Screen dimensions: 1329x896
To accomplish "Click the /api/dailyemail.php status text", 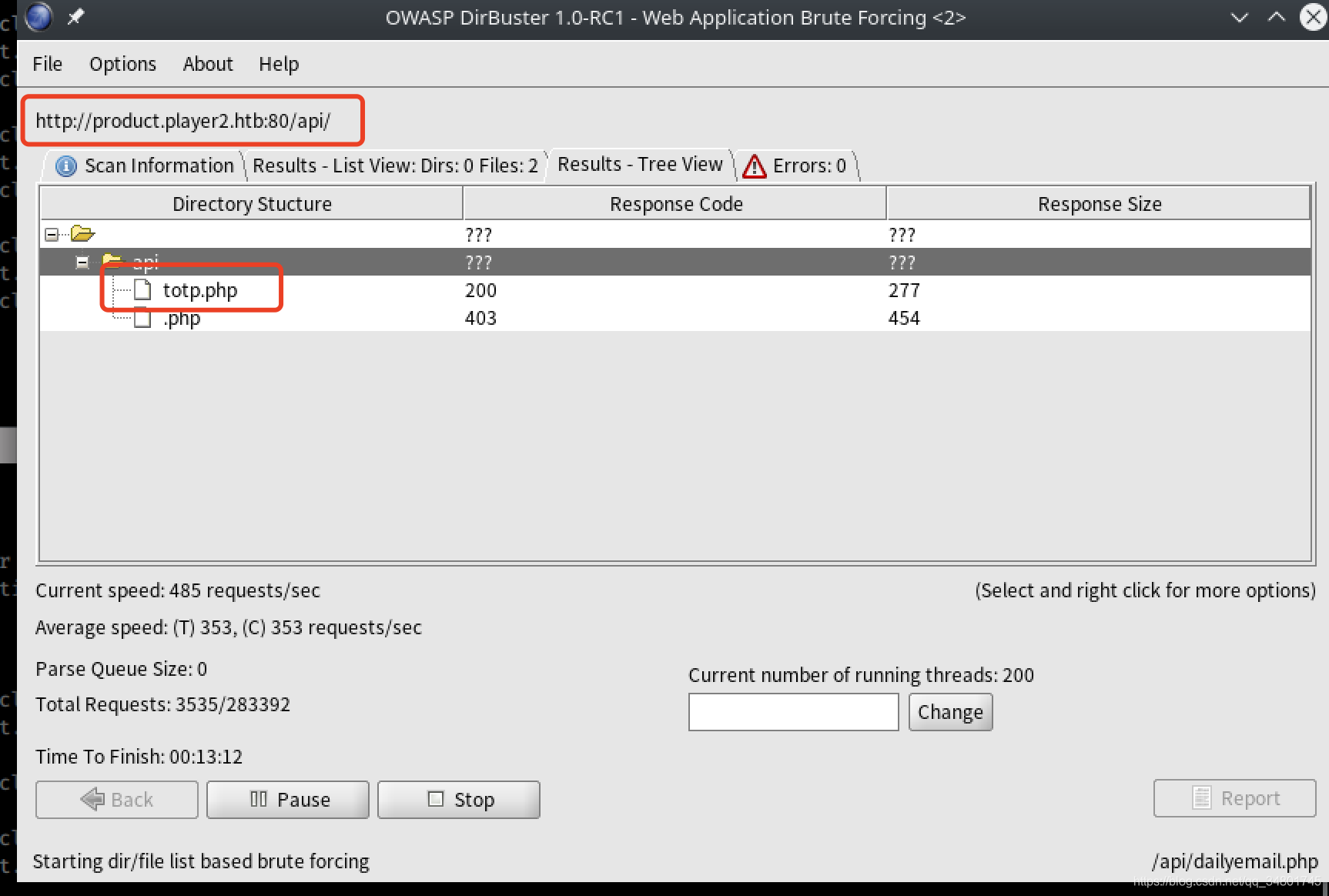I will coord(1234,861).
